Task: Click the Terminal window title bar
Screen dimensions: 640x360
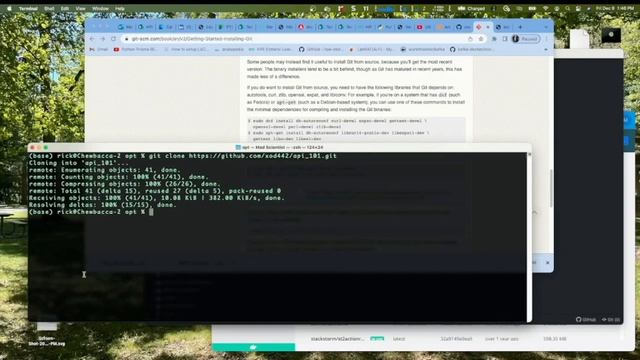Action: tap(280, 147)
